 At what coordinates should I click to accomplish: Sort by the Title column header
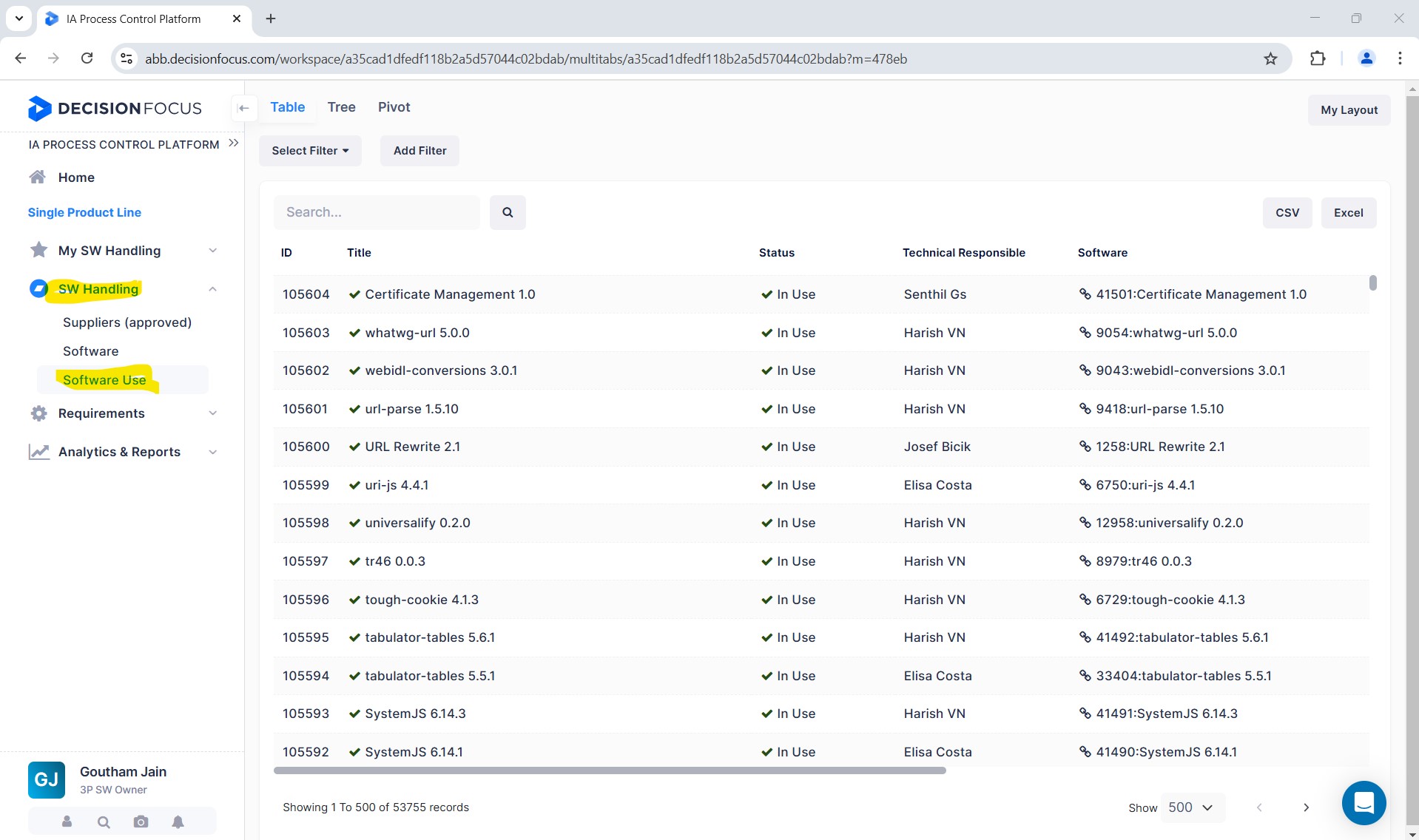pos(359,253)
